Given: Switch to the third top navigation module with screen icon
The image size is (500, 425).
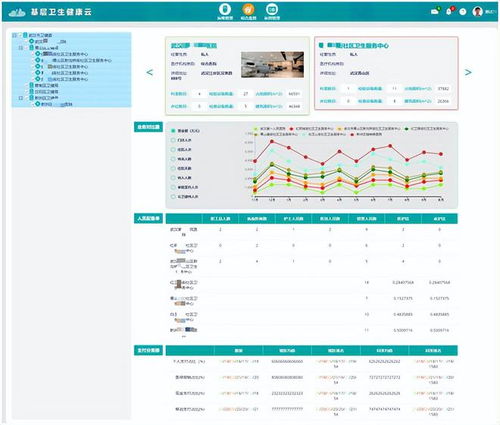Looking at the screenshot, I should coord(272,9).
